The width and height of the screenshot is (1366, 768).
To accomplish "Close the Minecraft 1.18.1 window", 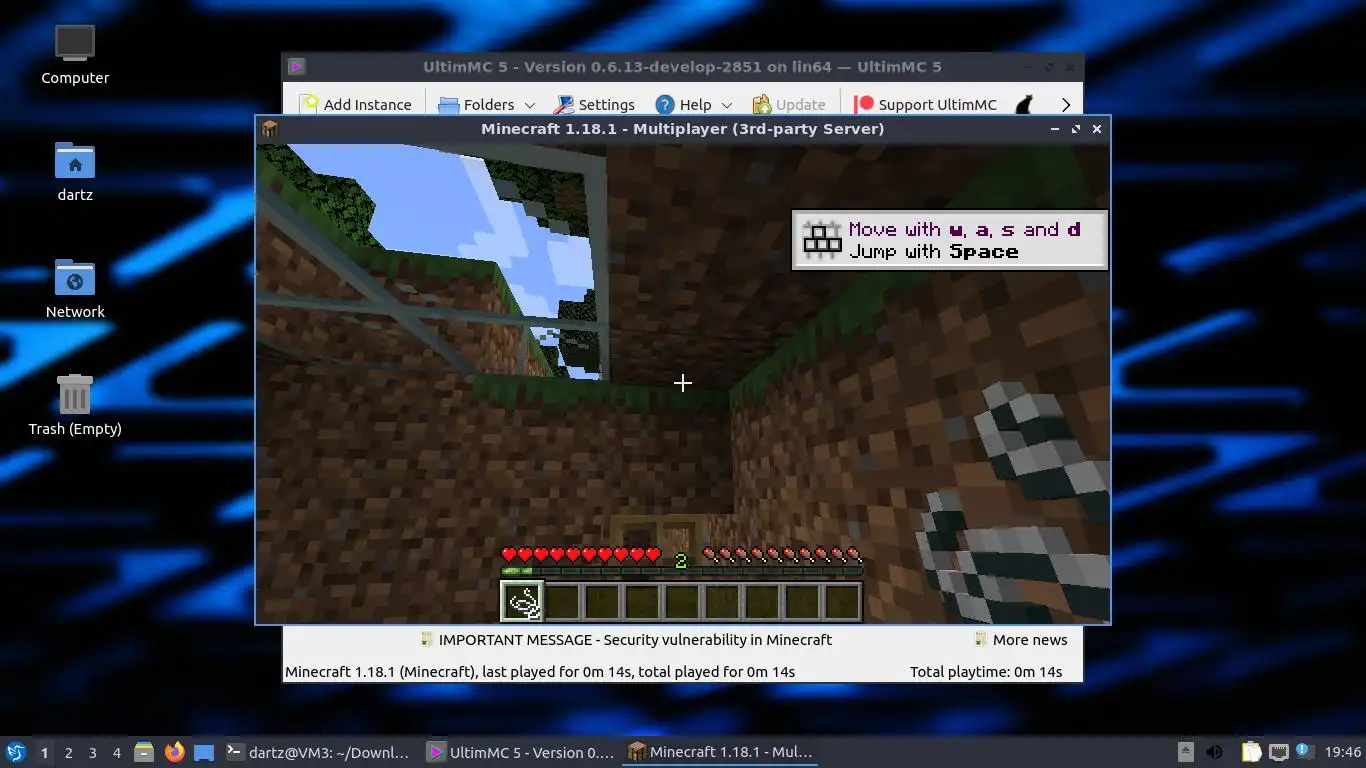I will (x=1097, y=129).
